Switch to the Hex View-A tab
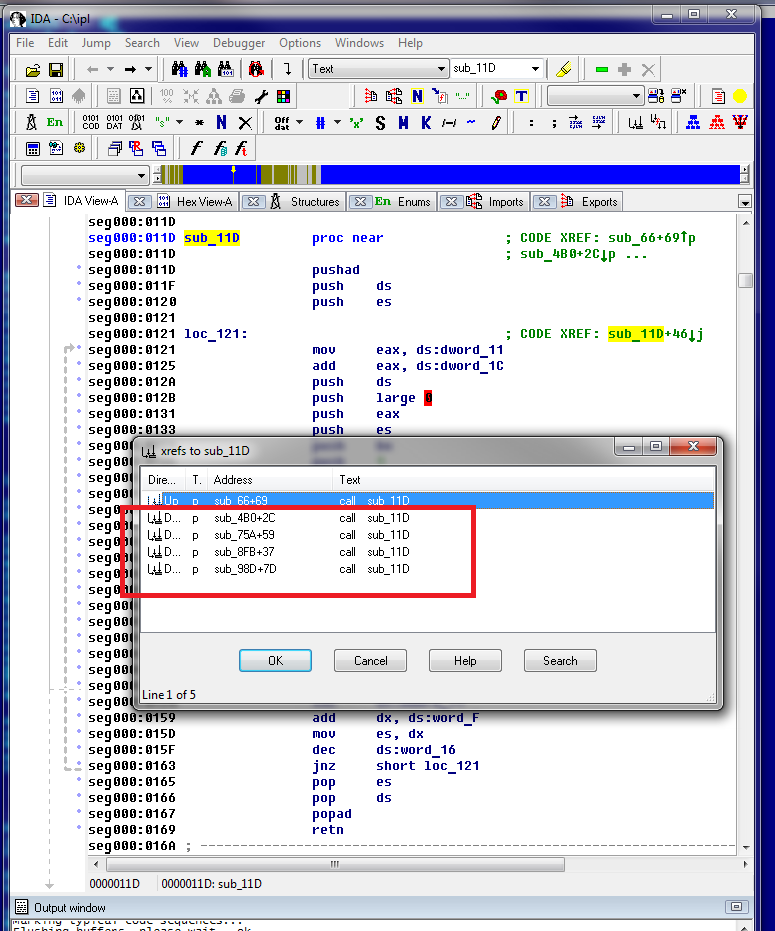775x931 pixels. tap(204, 201)
